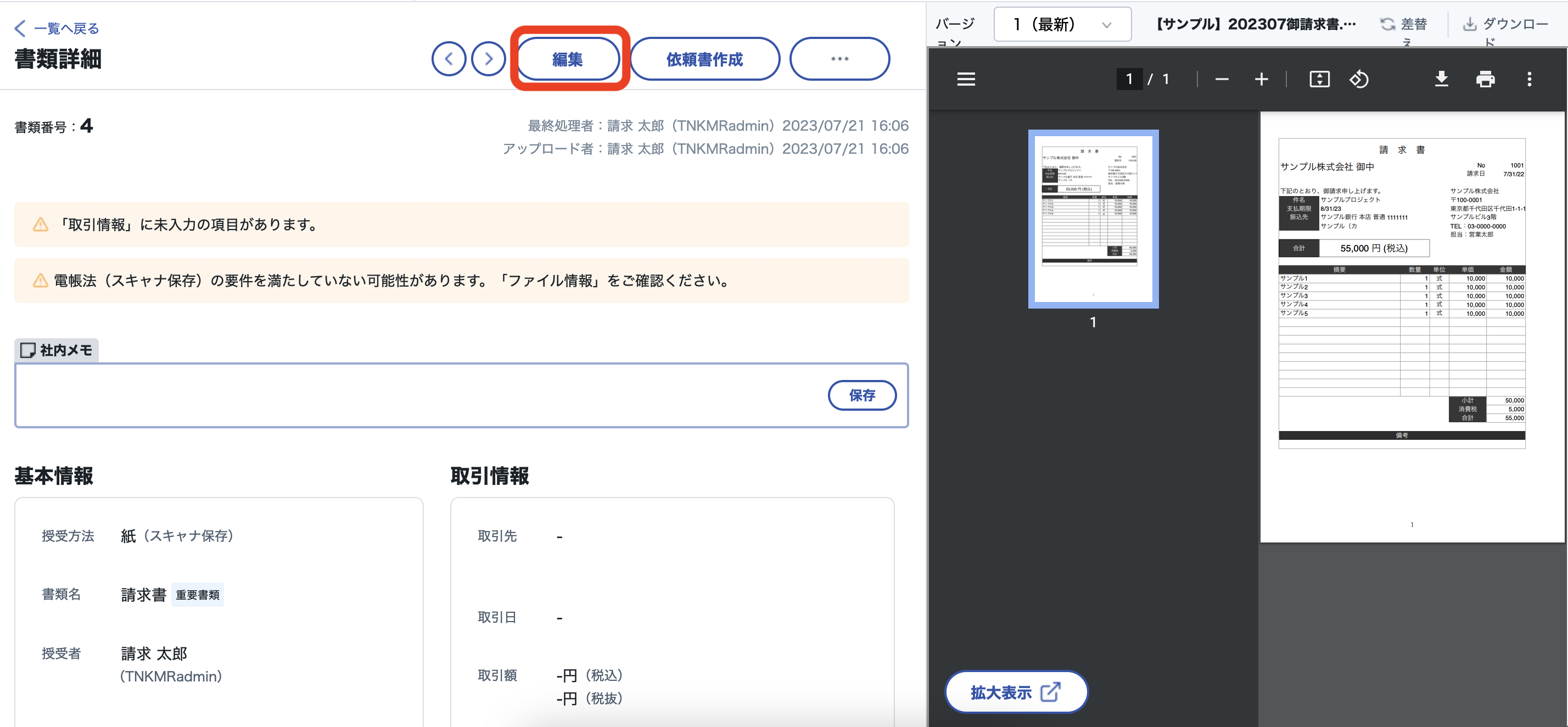Click the 取引情報 section heading
1568x727 pixels.
(489, 476)
